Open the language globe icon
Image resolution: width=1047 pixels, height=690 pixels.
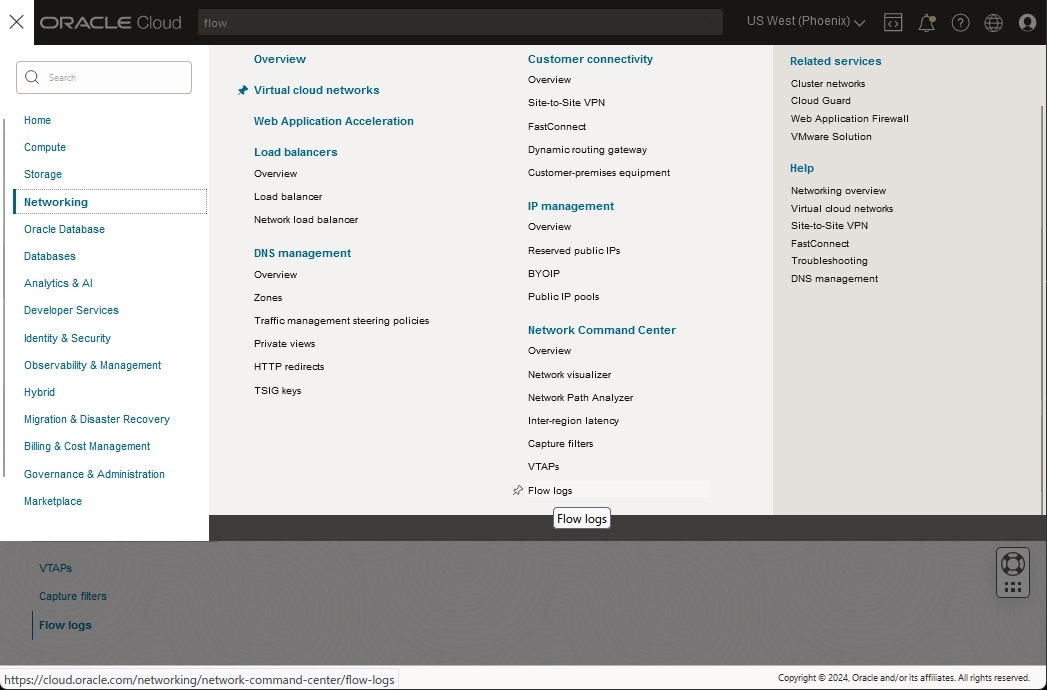994,23
